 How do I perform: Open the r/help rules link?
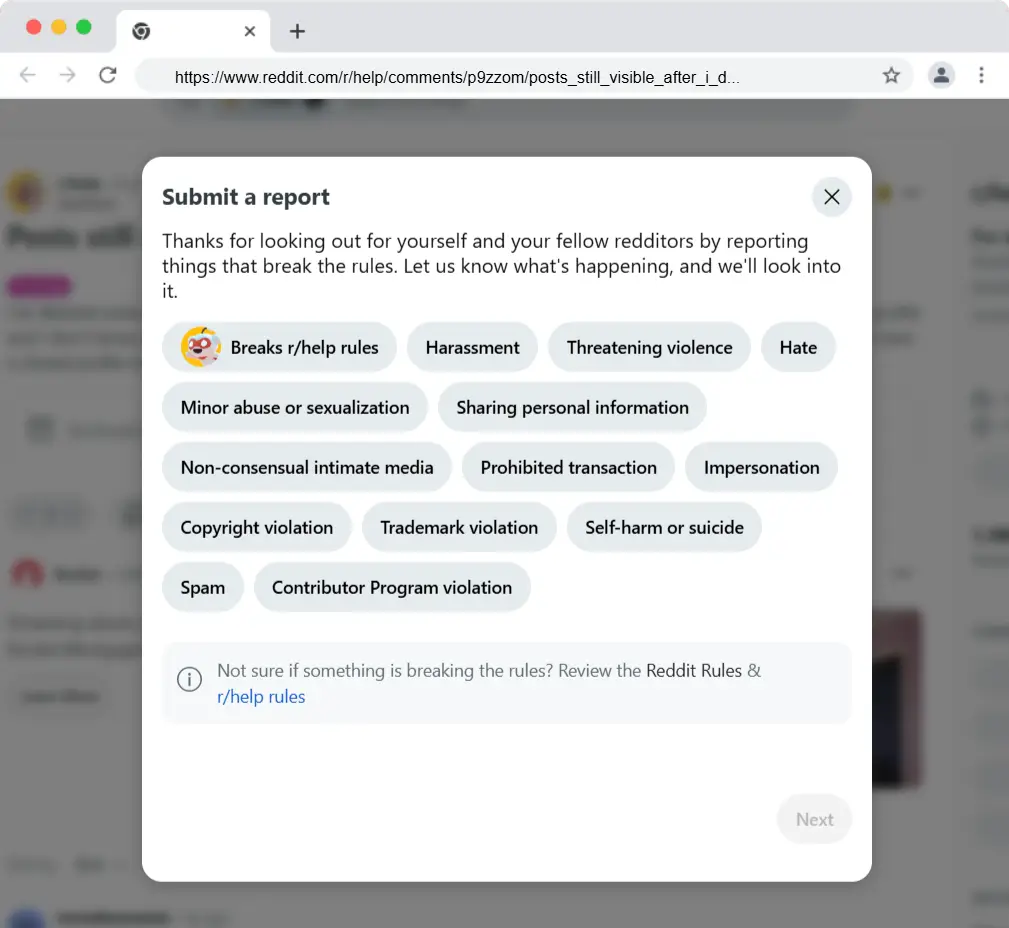click(261, 697)
